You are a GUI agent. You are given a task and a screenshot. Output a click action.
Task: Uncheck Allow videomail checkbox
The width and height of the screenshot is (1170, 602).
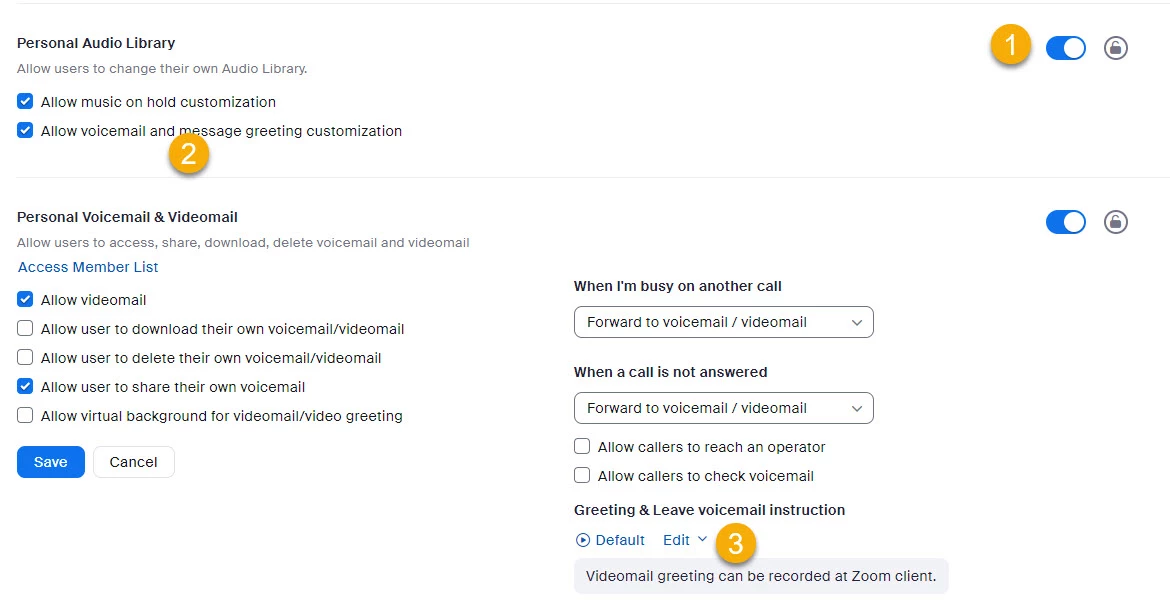(26, 300)
